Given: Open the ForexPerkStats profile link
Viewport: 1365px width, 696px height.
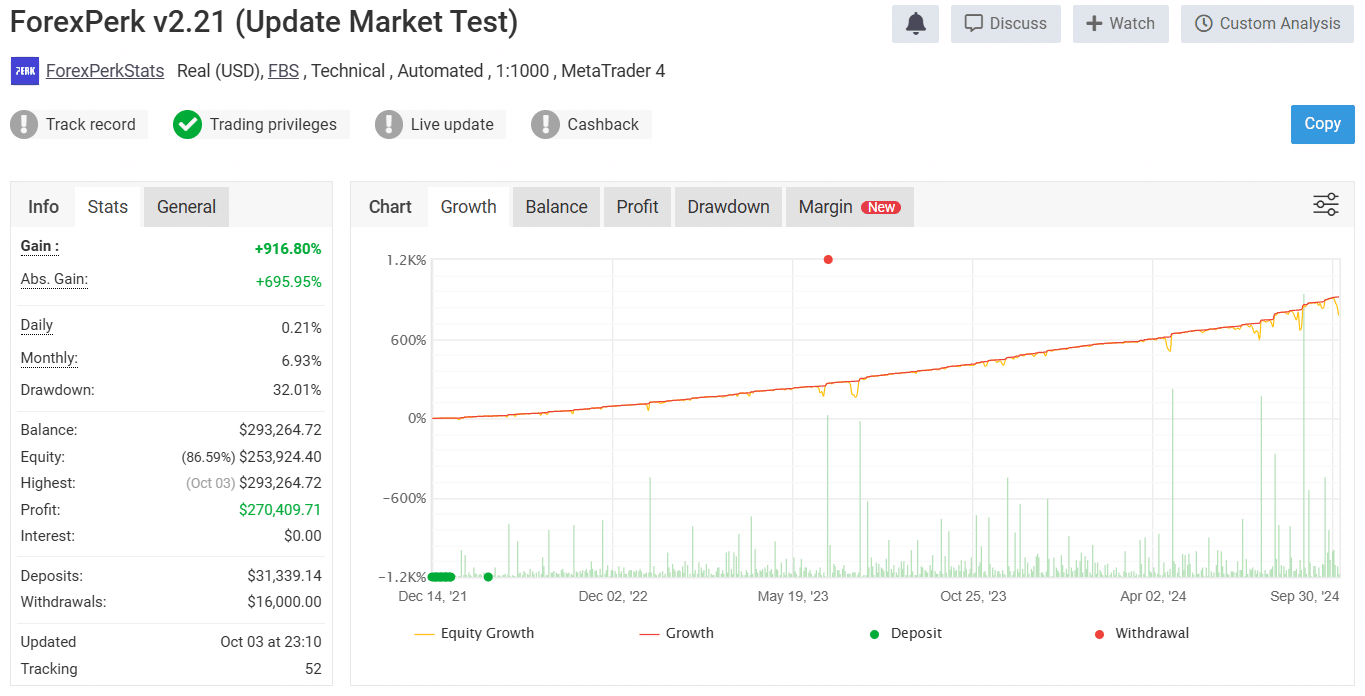Looking at the screenshot, I should pyautogui.click(x=105, y=71).
